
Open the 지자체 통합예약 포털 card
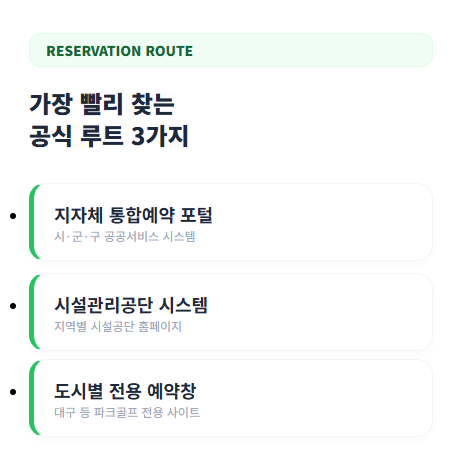pos(231,222)
